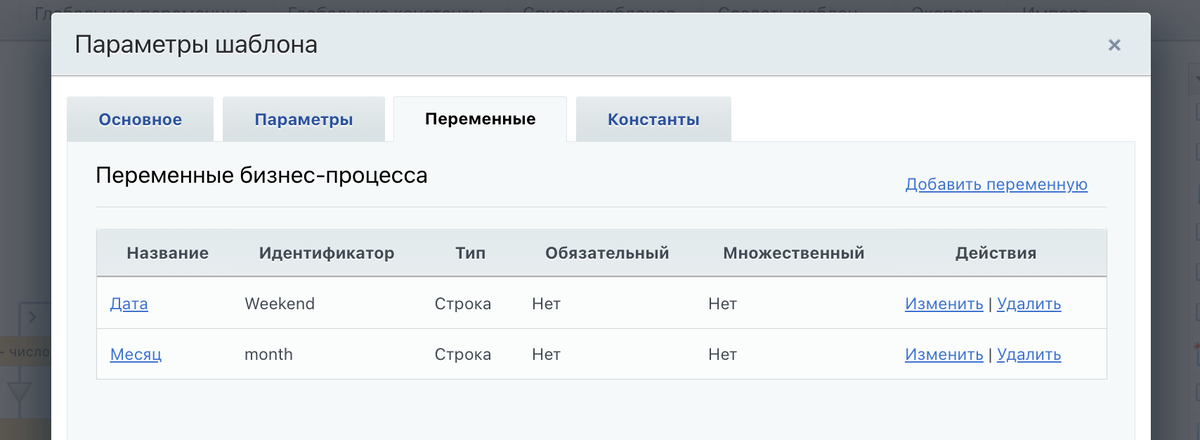Click the Обязательный column header

(607, 253)
